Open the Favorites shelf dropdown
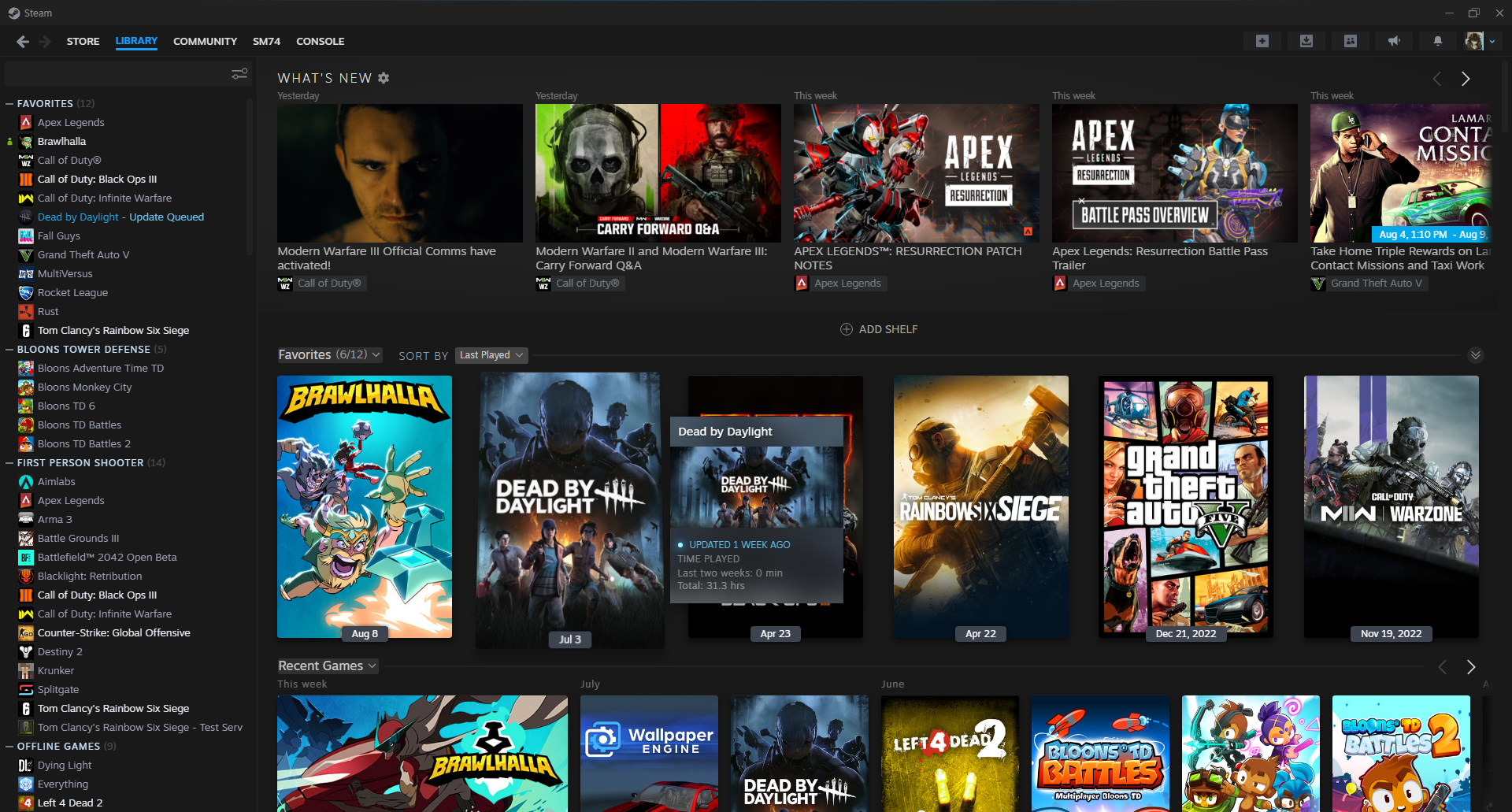 click(x=329, y=354)
